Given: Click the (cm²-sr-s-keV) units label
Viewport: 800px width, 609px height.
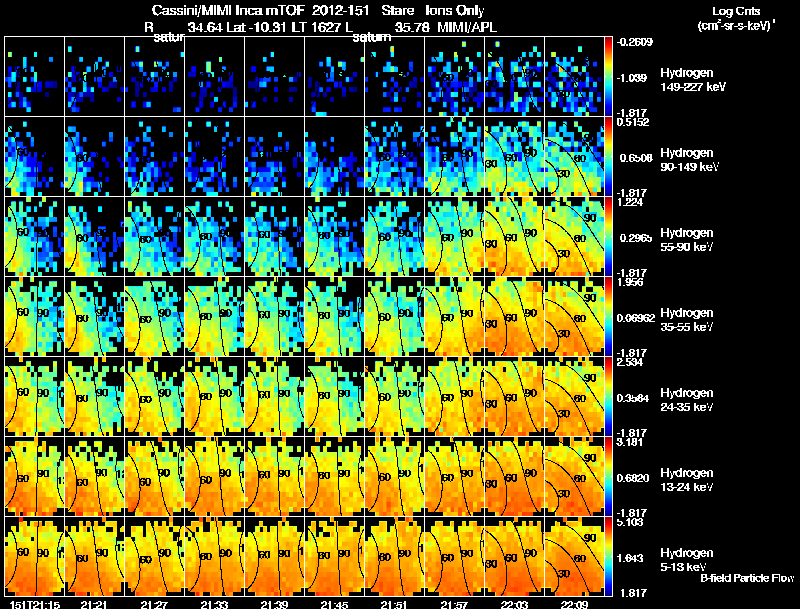Looking at the screenshot, I should (737, 26).
